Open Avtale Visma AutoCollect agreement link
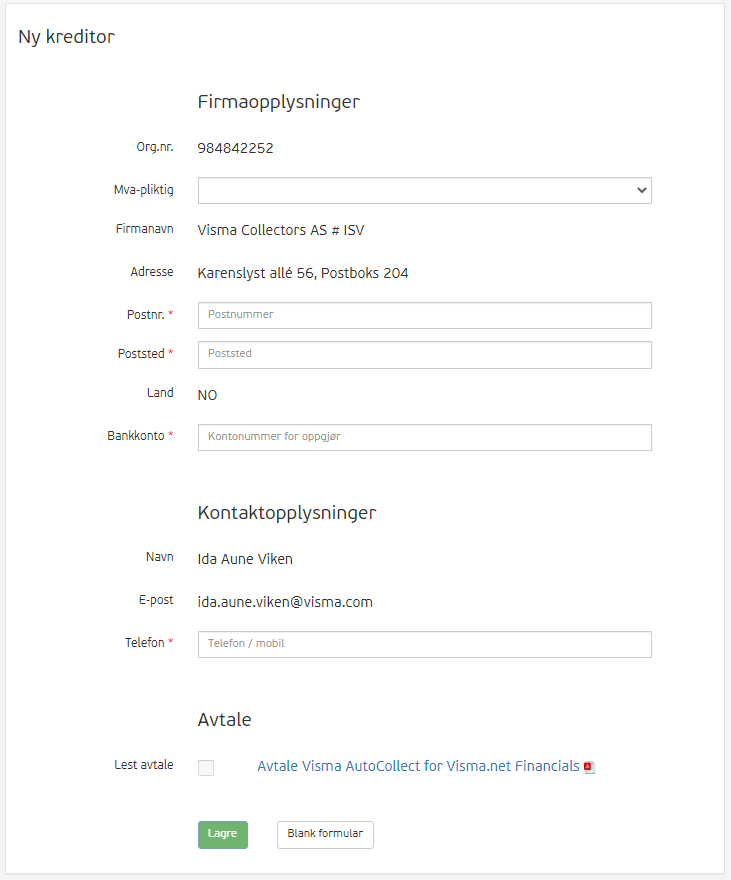Screen dimensions: 731x880 pos(418,766)
